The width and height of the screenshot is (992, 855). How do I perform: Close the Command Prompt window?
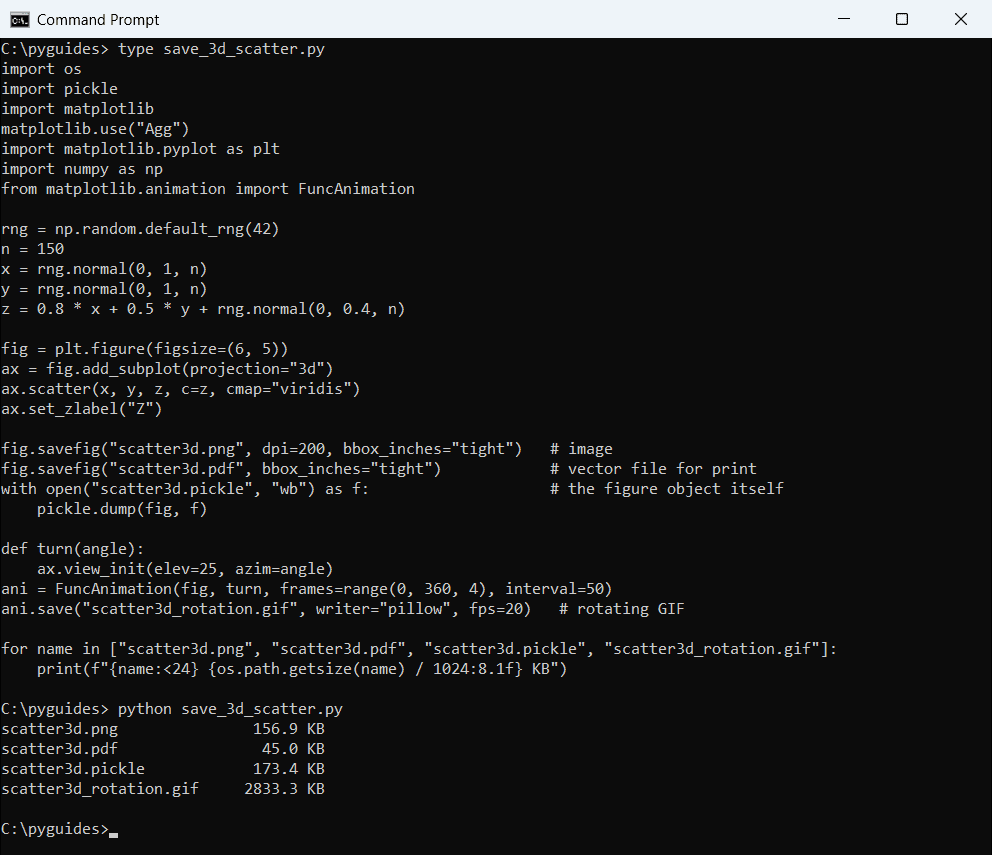pos(960,19)
